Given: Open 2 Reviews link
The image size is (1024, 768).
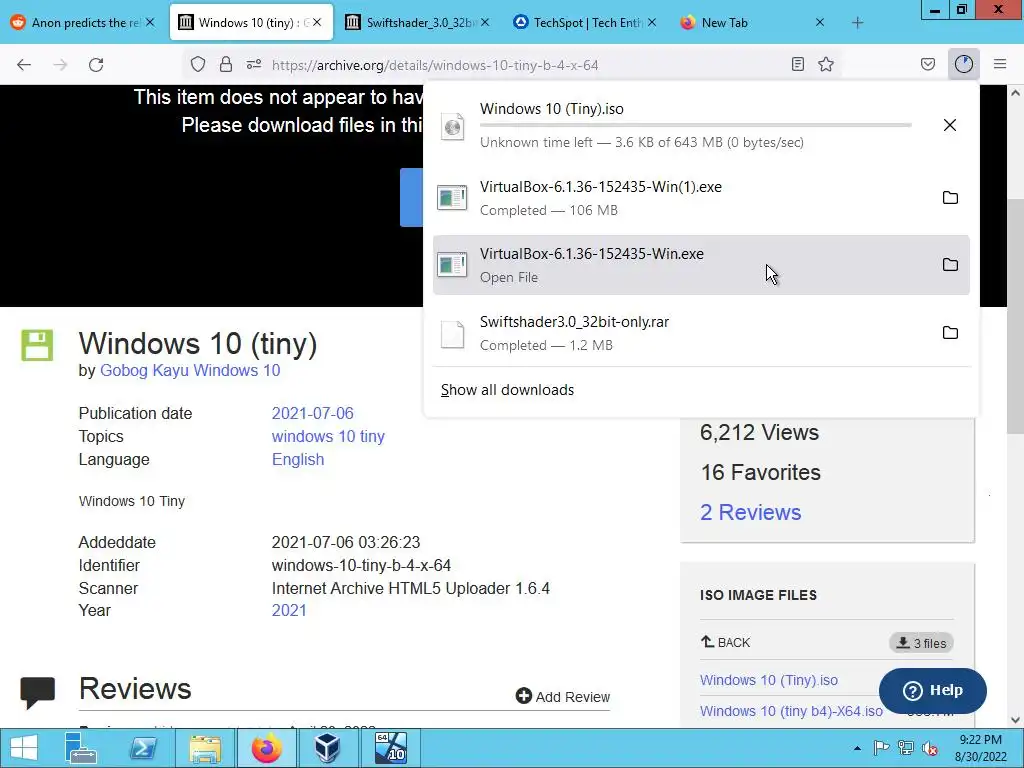Looking at the screenshot, I should [750, 513].
